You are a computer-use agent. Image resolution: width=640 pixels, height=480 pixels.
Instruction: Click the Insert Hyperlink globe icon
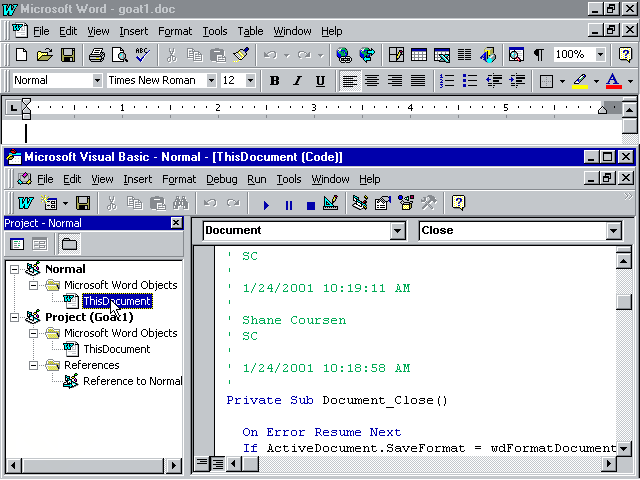pos(344,55)
